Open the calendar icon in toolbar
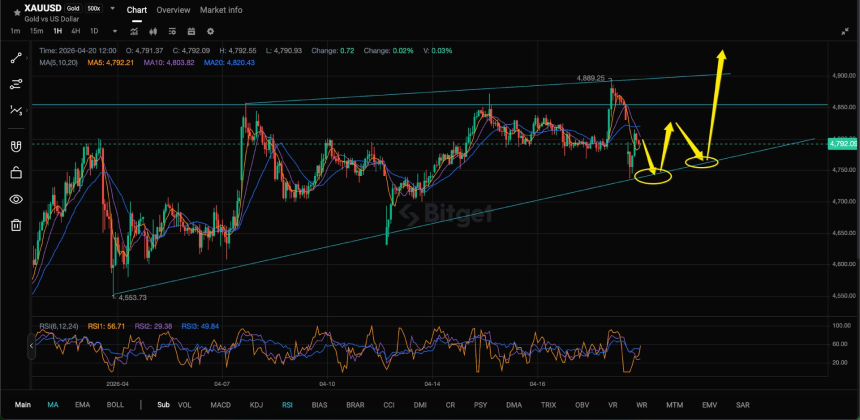Screen dimensions: 860x420 click(191, 31)
